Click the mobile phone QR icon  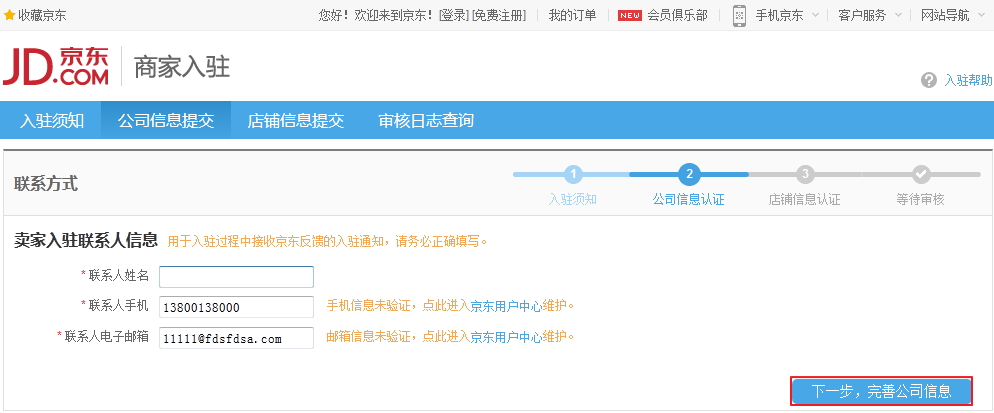pyautogui.click(x=739, y=15)
